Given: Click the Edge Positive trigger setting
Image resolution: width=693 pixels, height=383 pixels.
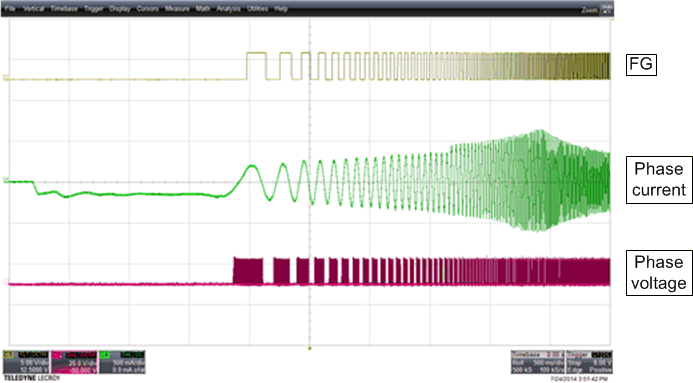Looking at the screenshot, I should click(x=589, y=369).
